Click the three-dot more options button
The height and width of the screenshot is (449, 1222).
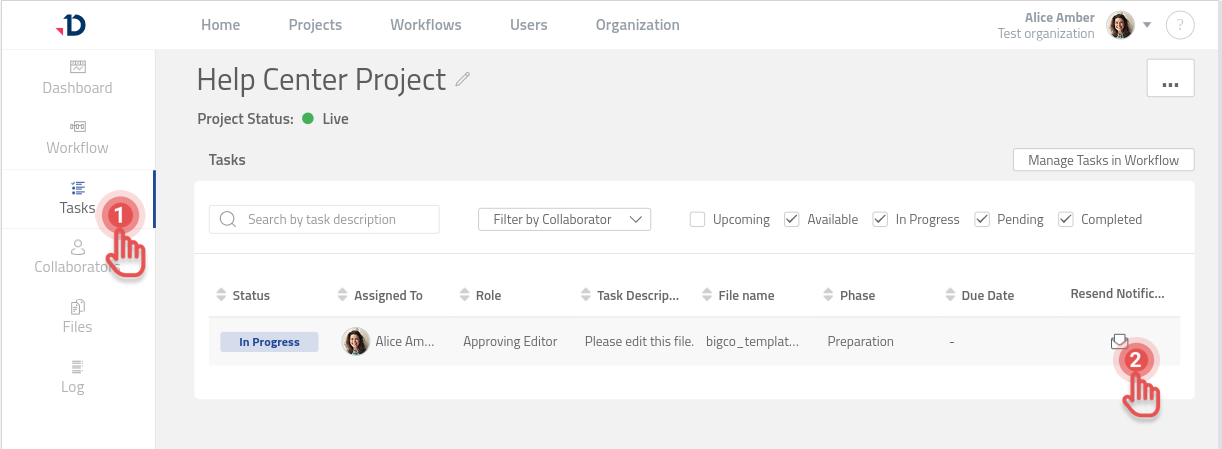pyautogui.click(x=1170, y=78)
